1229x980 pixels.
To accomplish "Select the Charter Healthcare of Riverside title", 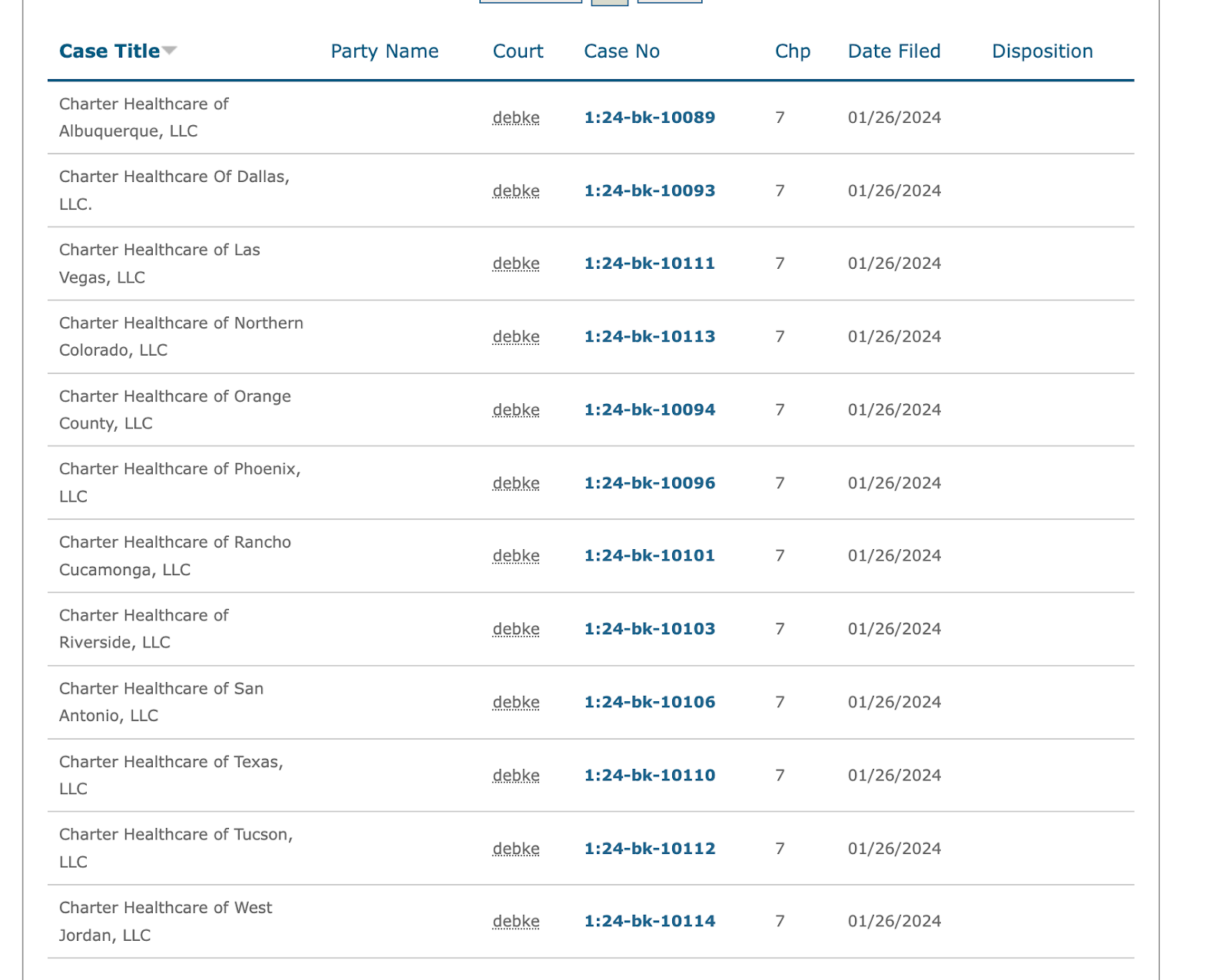I will click(x=144, y=629).
